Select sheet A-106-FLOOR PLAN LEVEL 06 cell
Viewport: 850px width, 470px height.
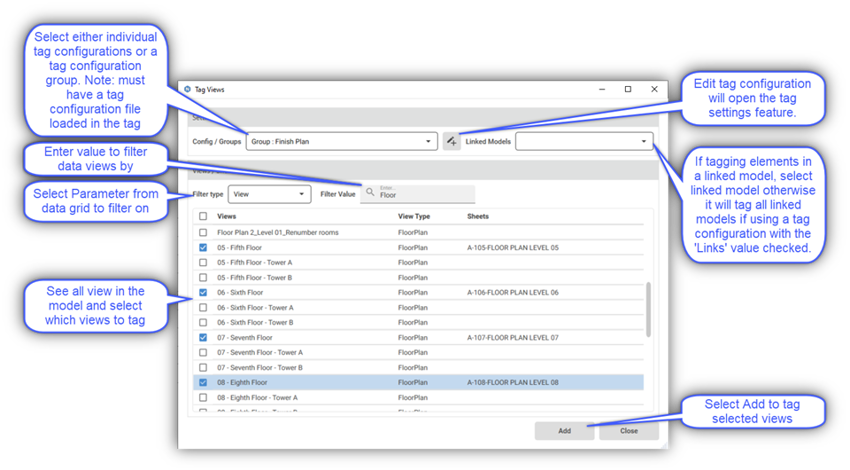(513, 293)
